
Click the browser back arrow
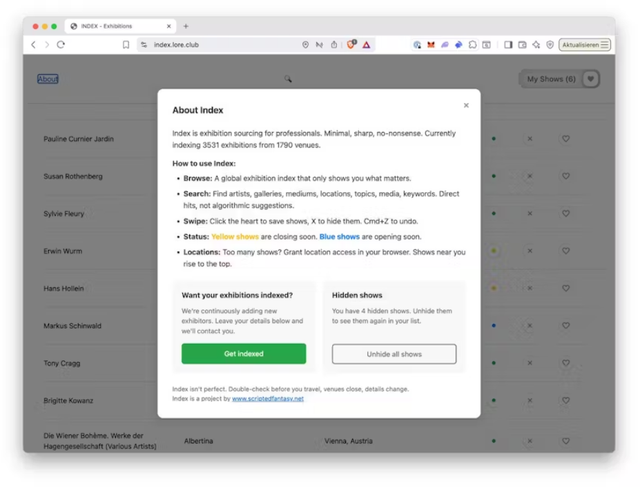point(33,45)
